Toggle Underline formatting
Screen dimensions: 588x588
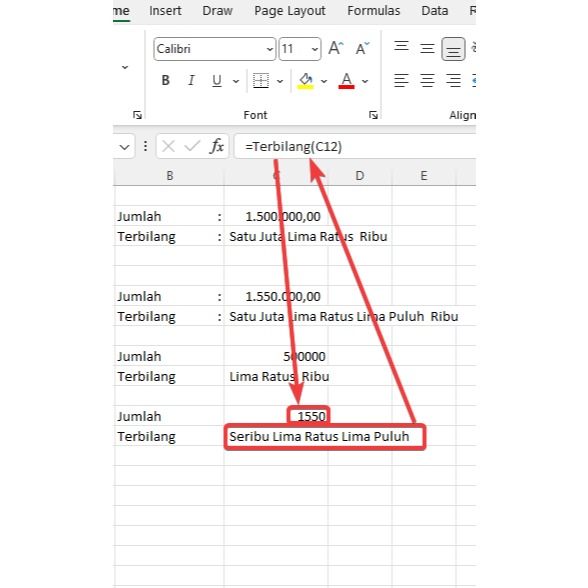(x=217, y=81)
